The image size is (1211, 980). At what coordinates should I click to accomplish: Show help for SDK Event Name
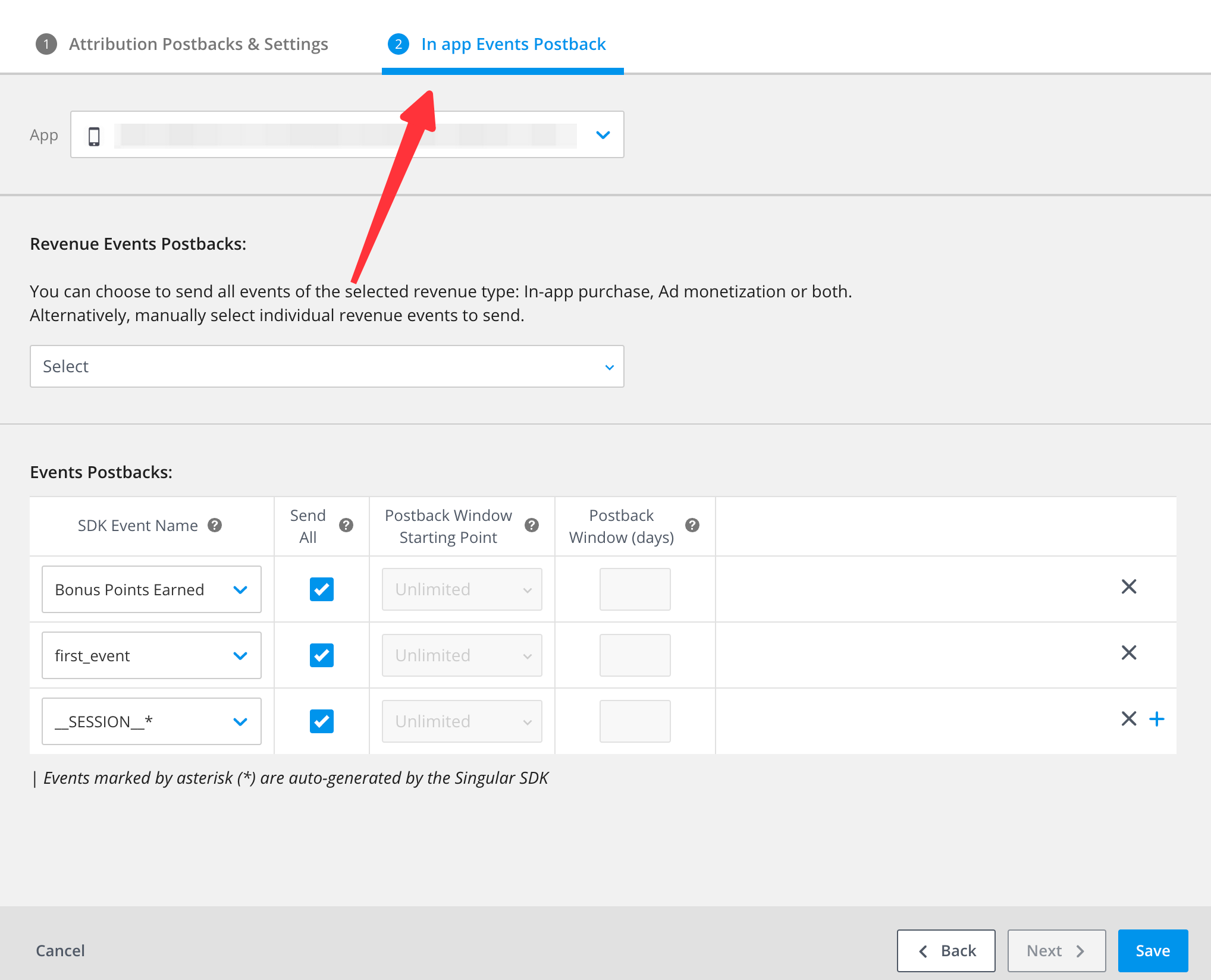[x=215, y=525]
